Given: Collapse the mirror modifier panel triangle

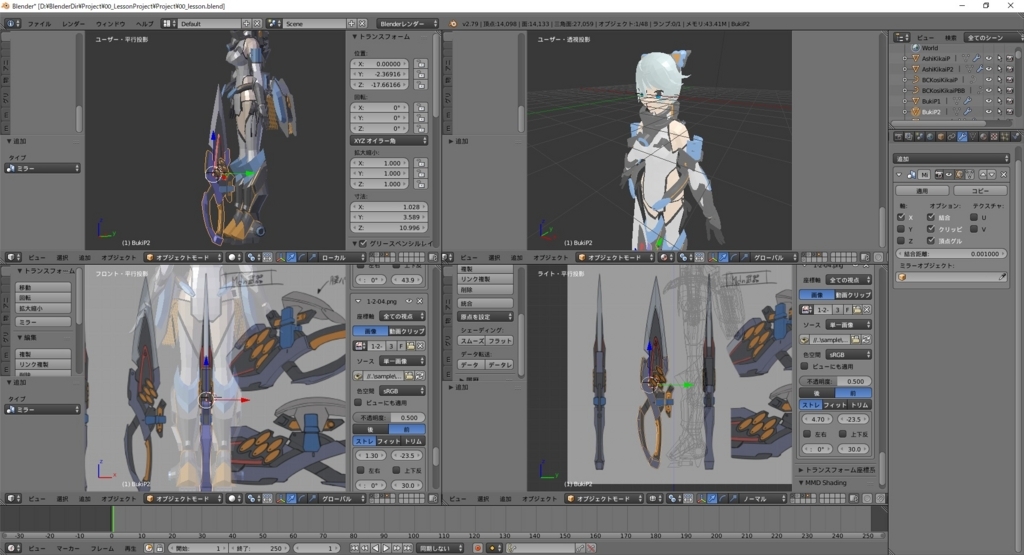Looking at the screenshot, I should click(x=899, y=174).
